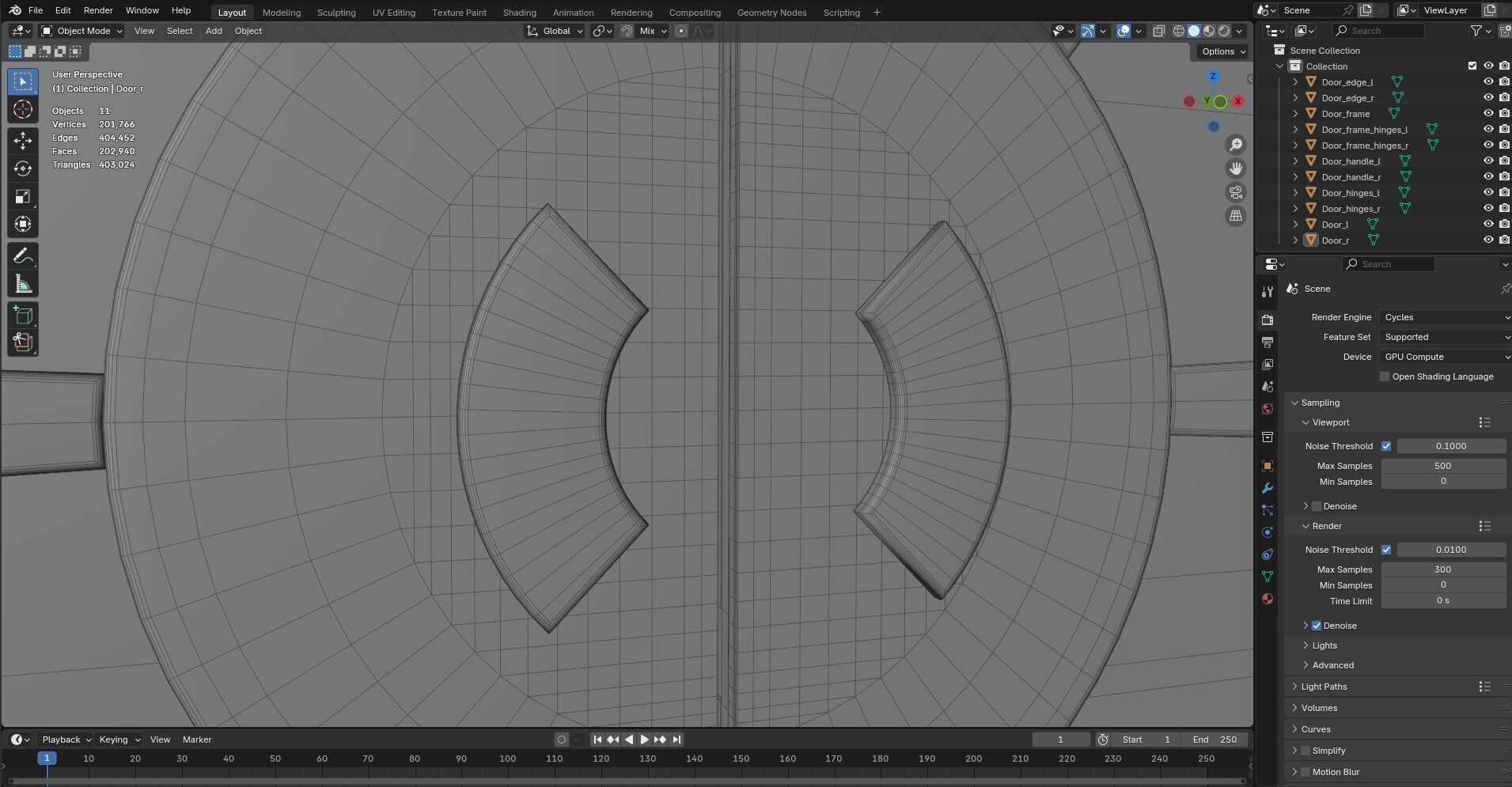The height and width of the screenshot is (787, 1512).
Task: Open the Object properties tab
Action: pyautogui.click(x=1268, y=466)
